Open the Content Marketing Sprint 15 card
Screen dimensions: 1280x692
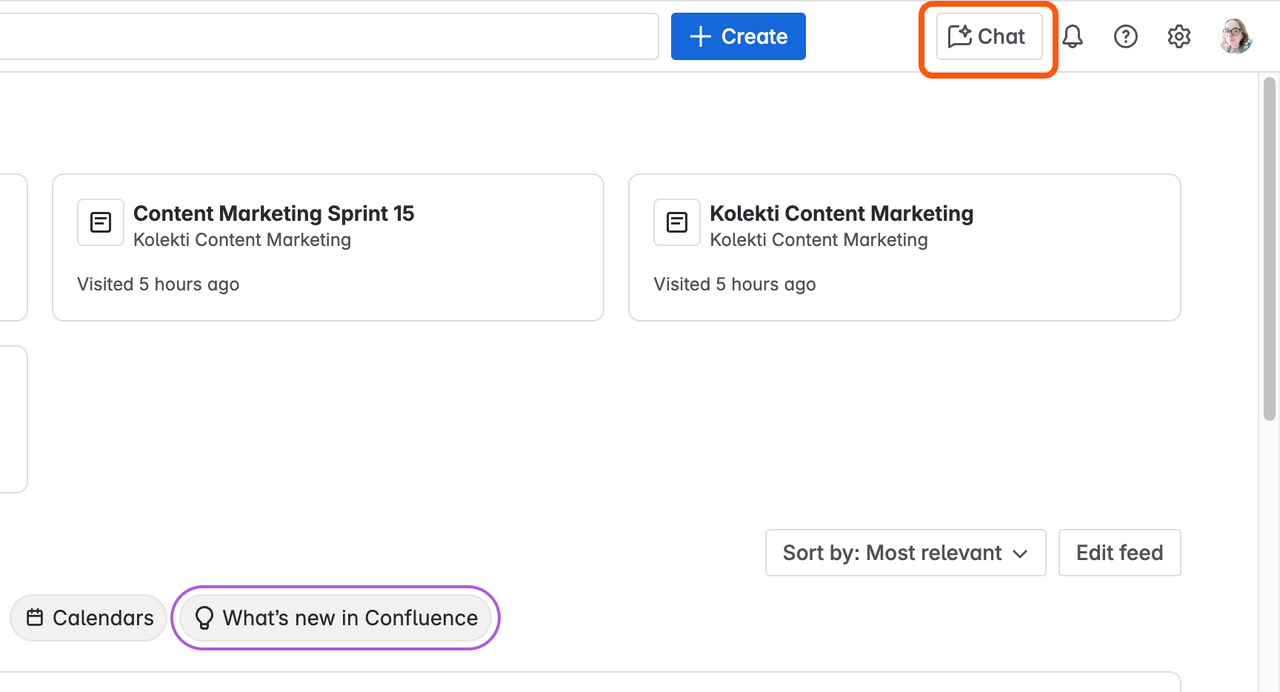point(327,247)
